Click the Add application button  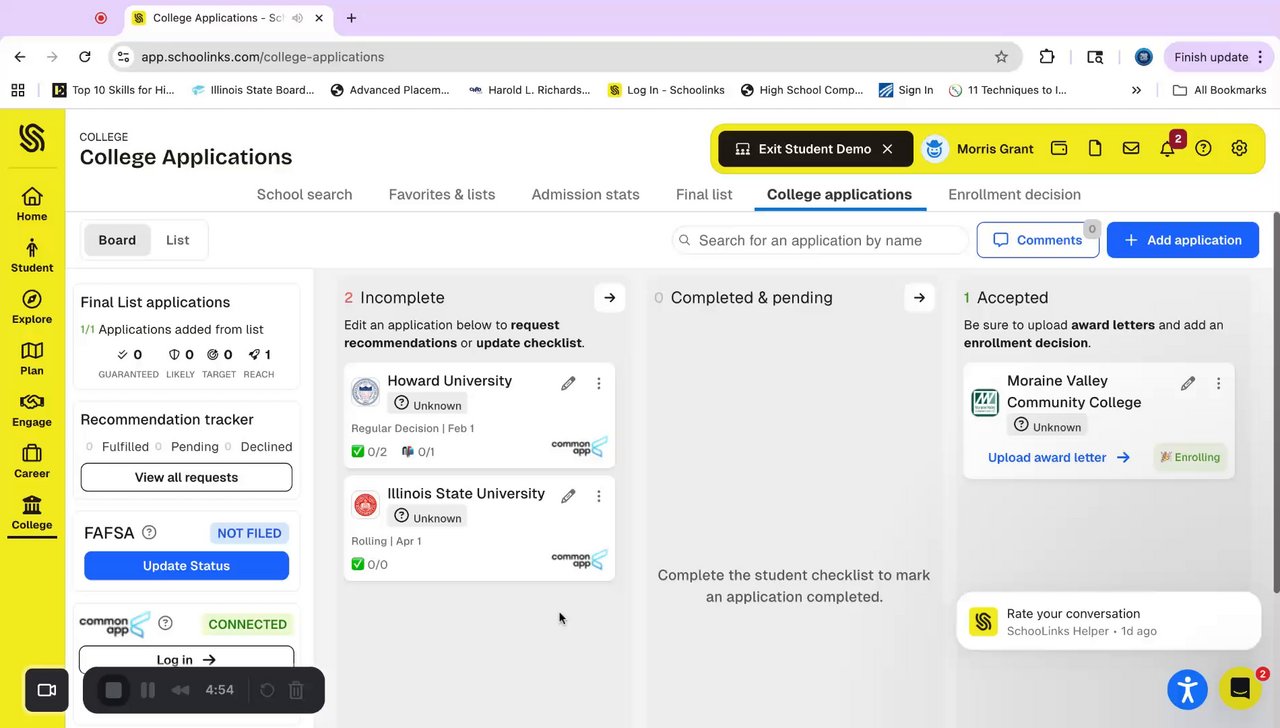click(1182, 240)
